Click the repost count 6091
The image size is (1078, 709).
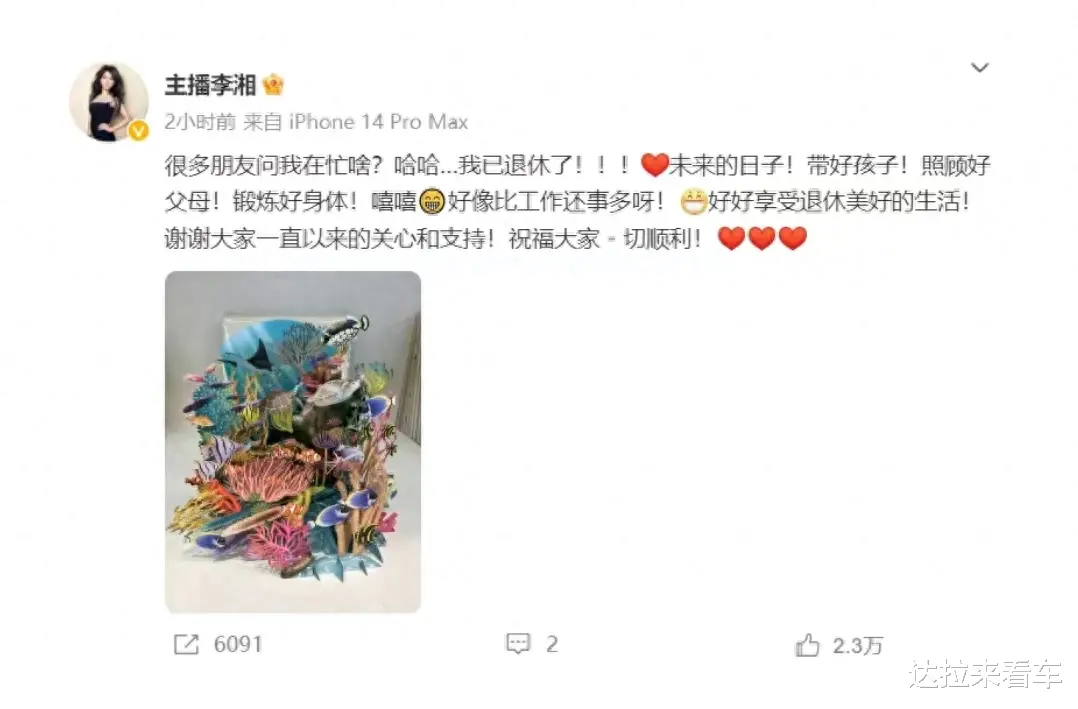tap(238, 644)
